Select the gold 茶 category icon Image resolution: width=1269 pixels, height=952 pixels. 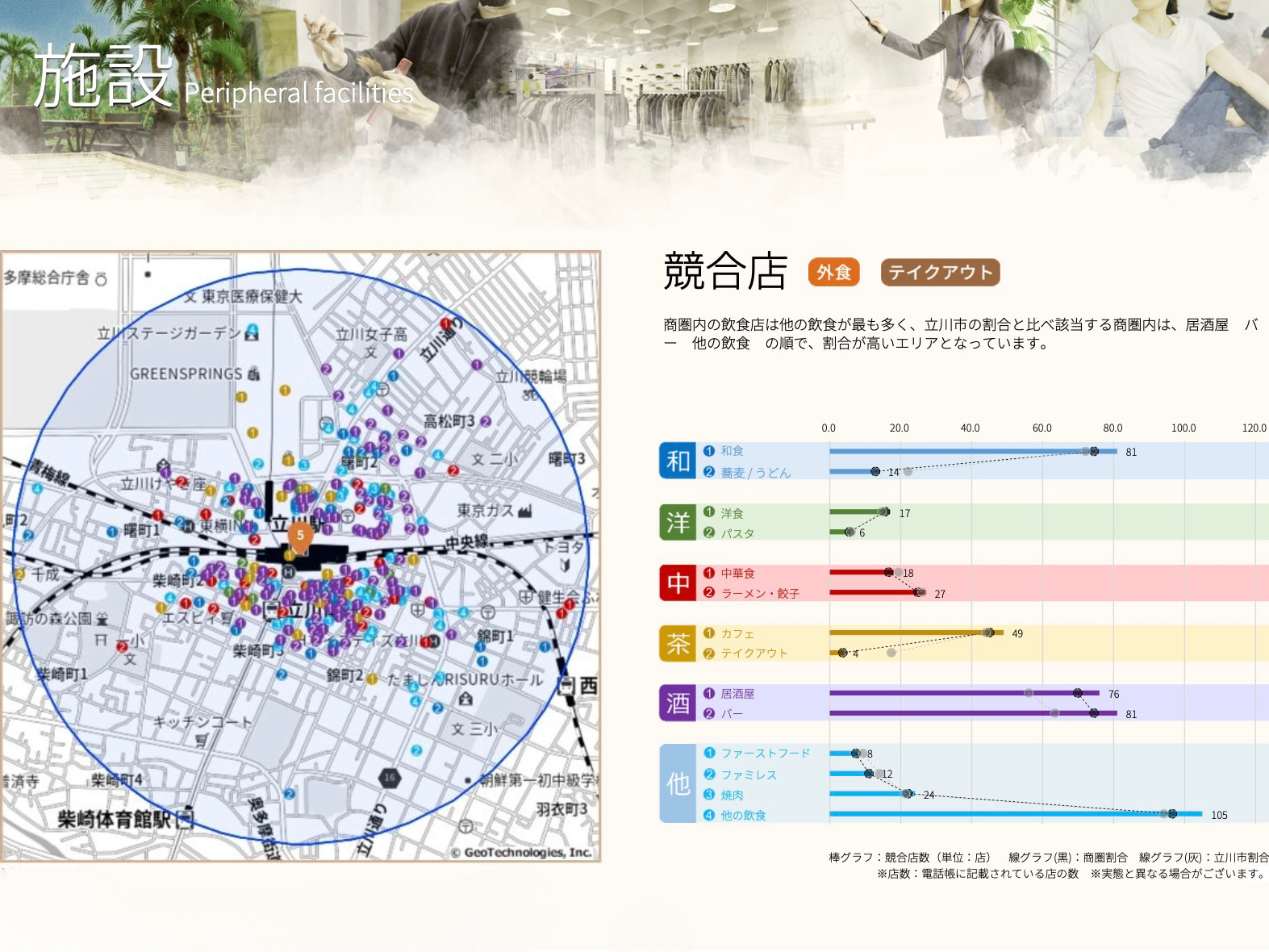[677, 643]
